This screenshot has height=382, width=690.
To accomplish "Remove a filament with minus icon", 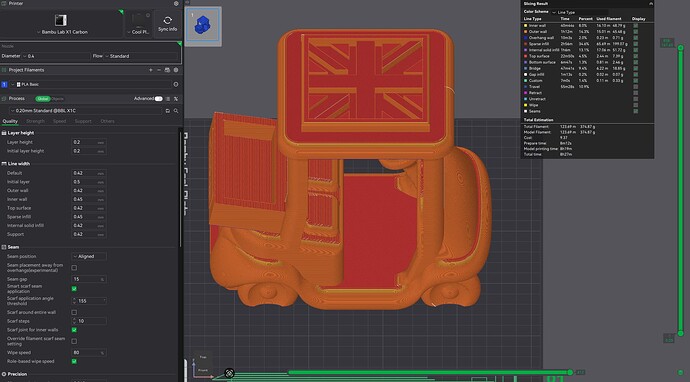I will click(159, 70).
